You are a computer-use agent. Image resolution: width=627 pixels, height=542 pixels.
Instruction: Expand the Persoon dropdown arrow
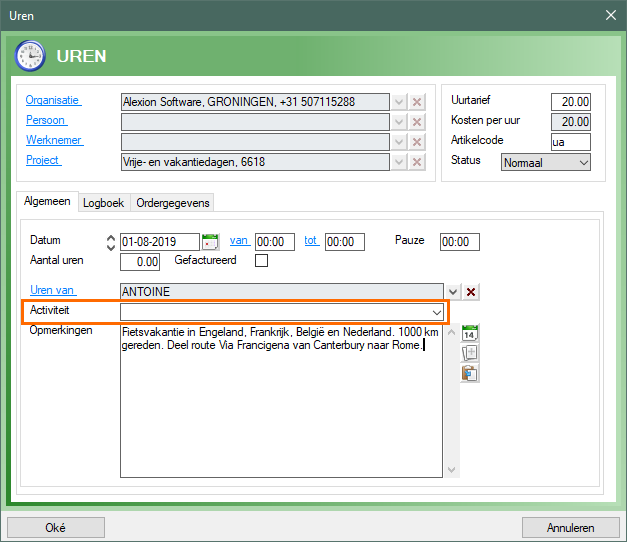click(399, 122)
